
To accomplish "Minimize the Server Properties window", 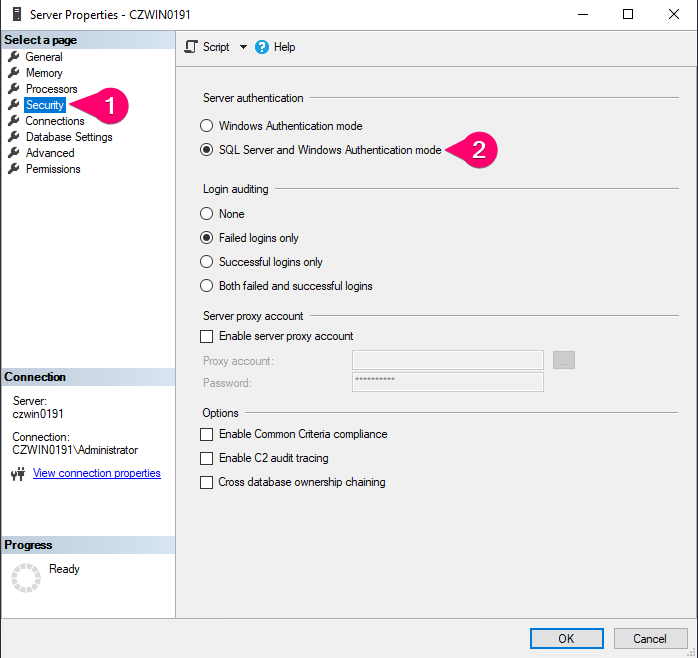I will (583, 14).
